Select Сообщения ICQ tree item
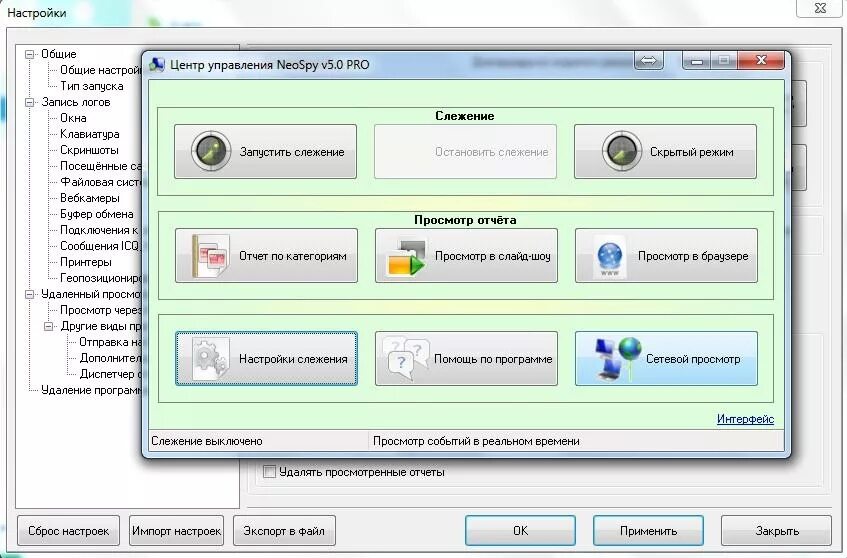The width and height of the screenshot is (847, 558). point(100,246)
